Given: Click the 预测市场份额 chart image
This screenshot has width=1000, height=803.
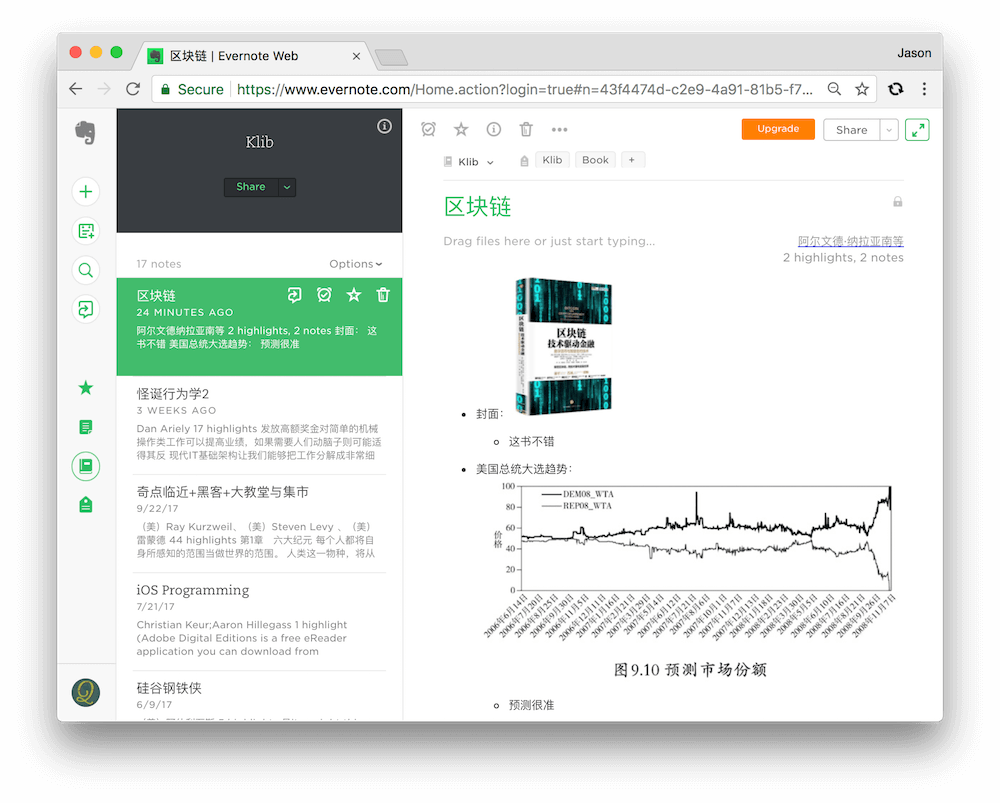Looking at the screenshot, I should (691, 580).
